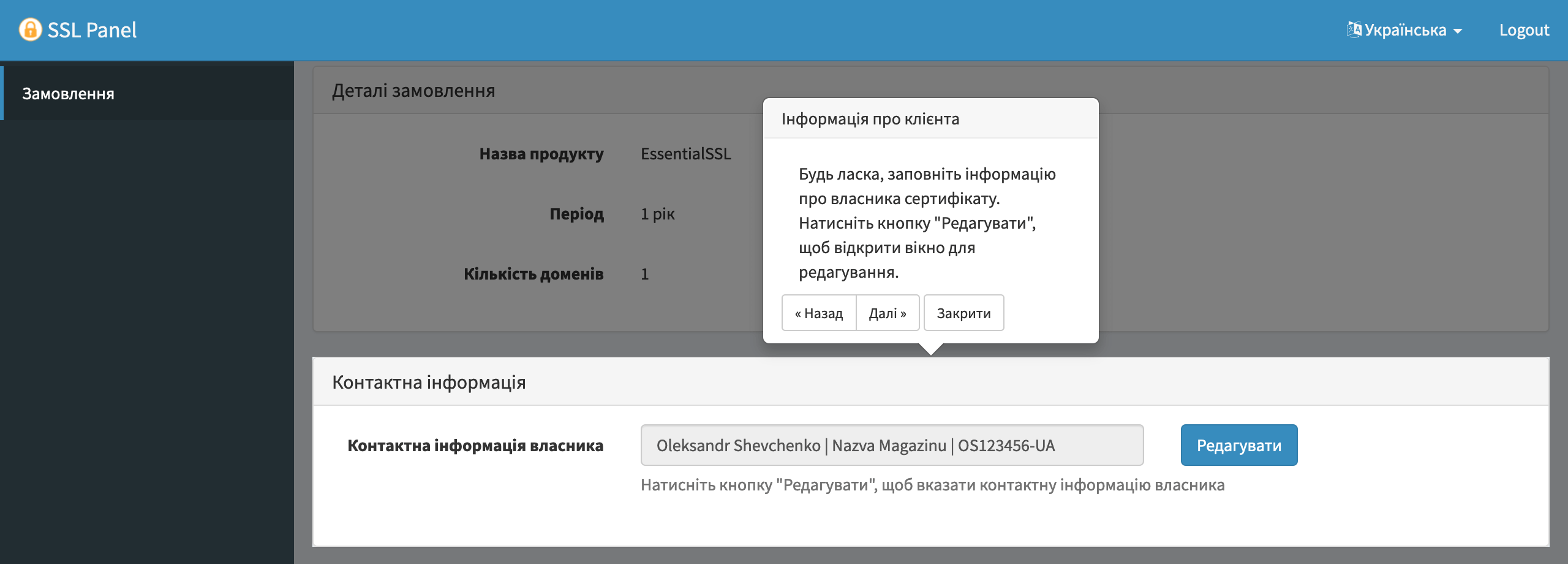Go back with the « Назад button
Viewport: 1568px width, 564px height.
[x=819, y=313]
